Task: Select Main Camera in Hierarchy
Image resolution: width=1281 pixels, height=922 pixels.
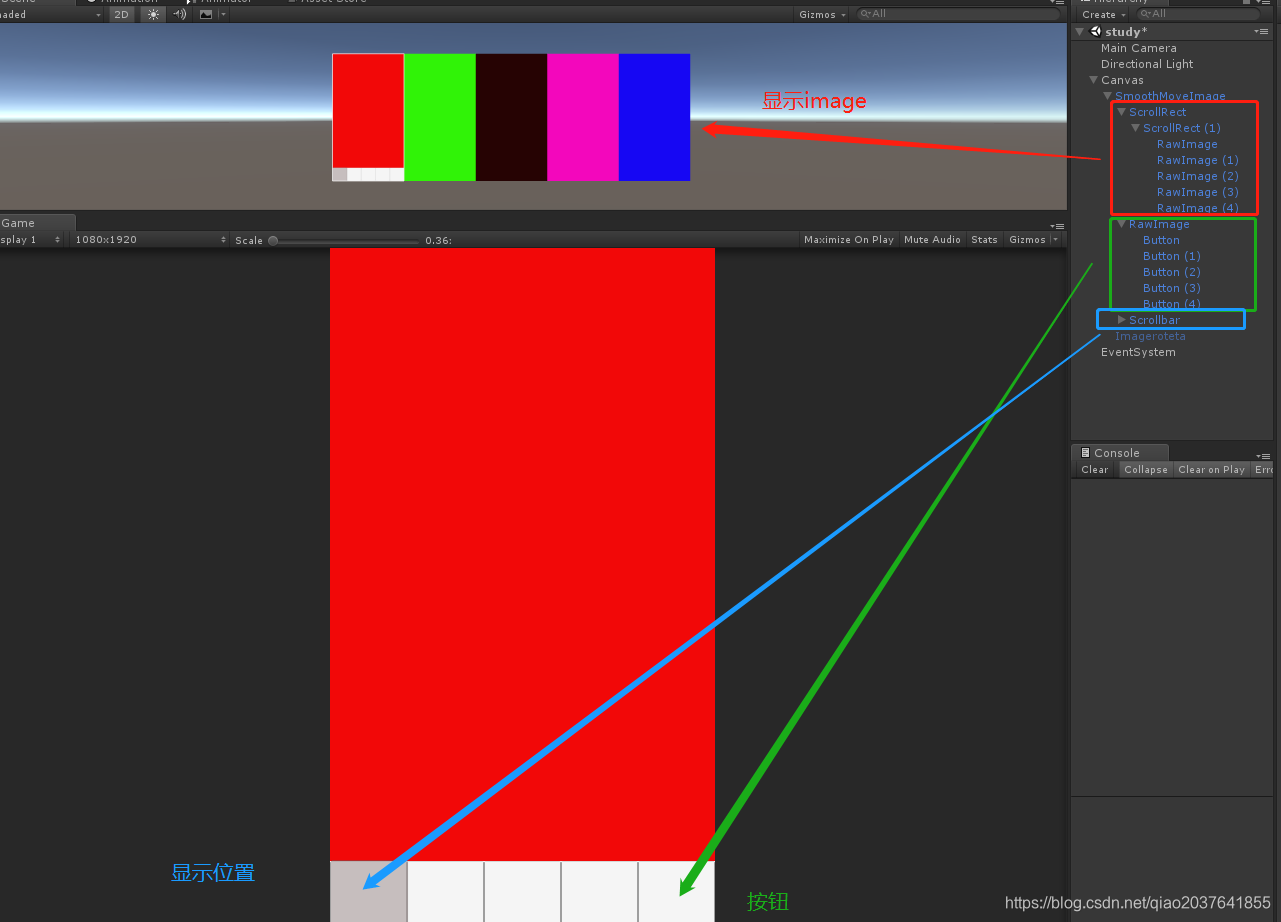Action: coord(1139,48)
